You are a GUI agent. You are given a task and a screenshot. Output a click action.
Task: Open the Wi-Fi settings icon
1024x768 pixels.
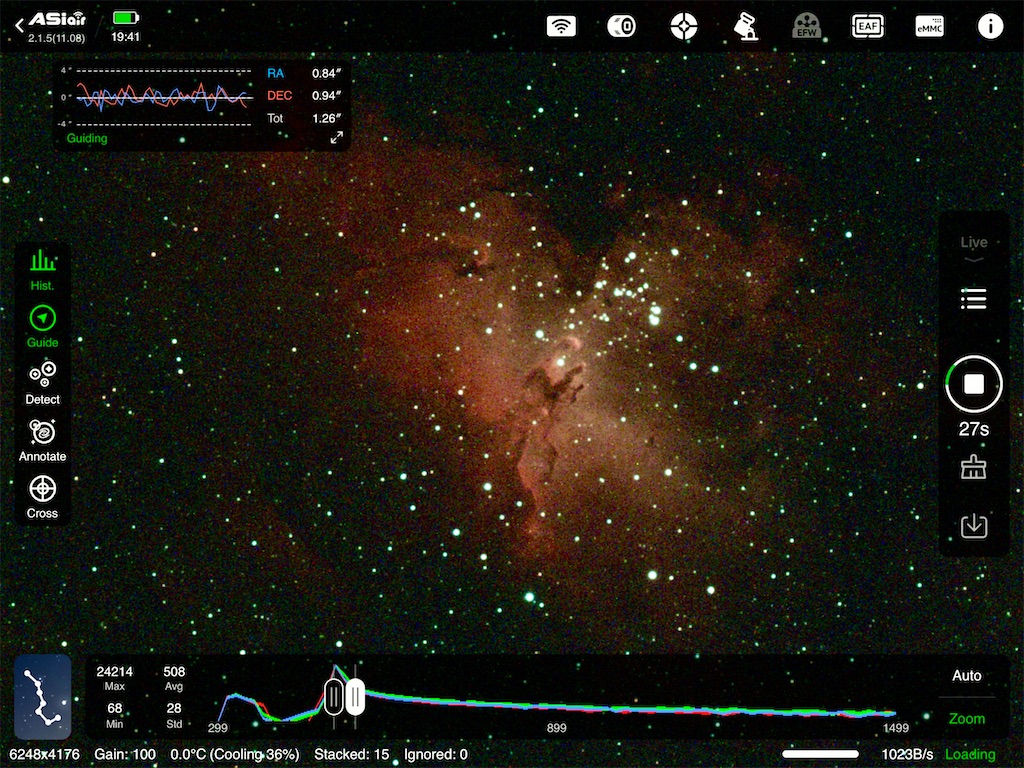561,26
